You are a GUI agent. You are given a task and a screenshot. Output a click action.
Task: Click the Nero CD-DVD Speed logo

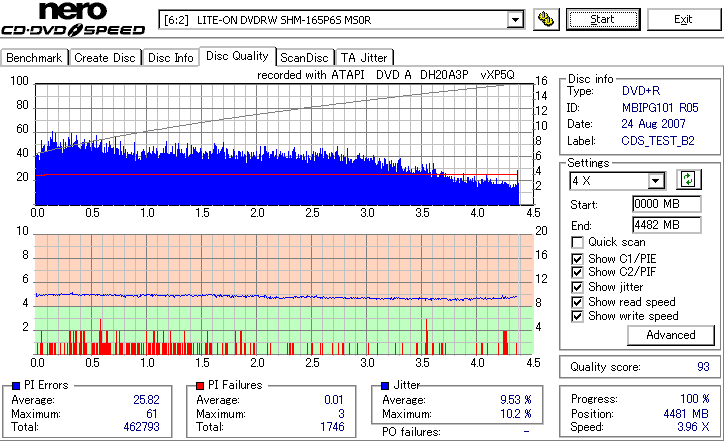tap(73, 18)
